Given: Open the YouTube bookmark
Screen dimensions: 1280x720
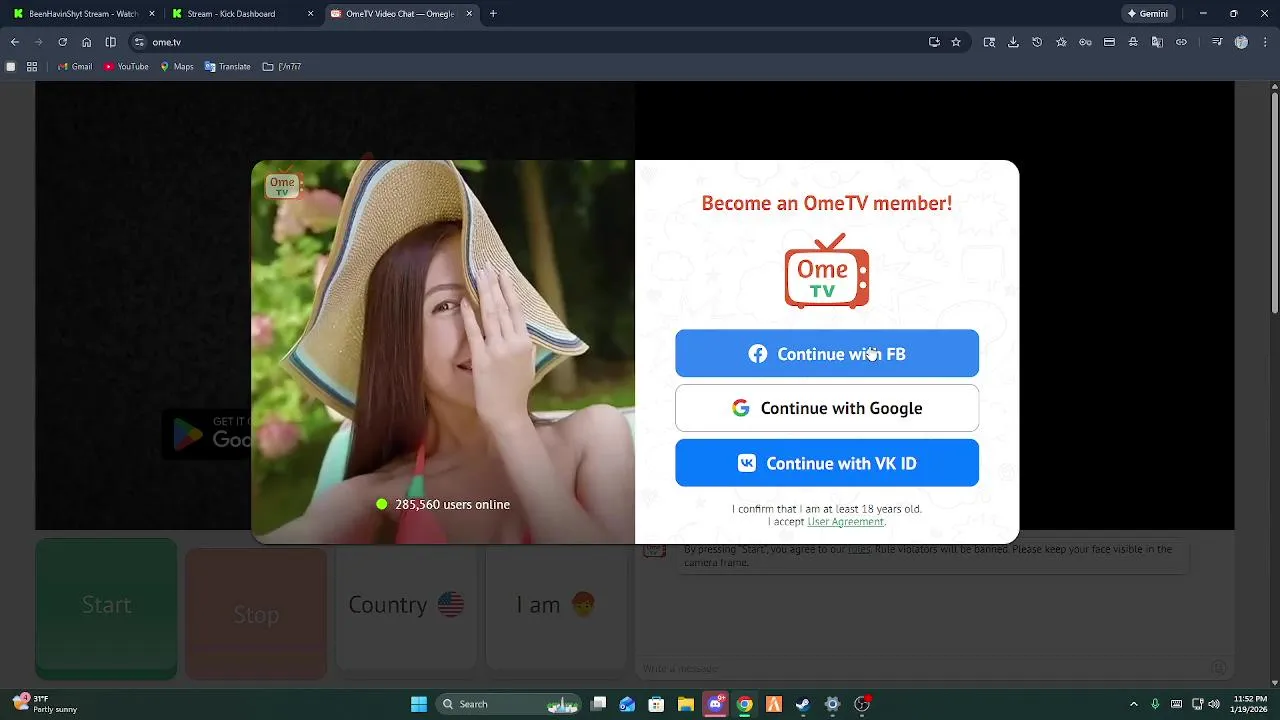Looking at the screenshot, I should pyautogui.click(x=126, y=67).
